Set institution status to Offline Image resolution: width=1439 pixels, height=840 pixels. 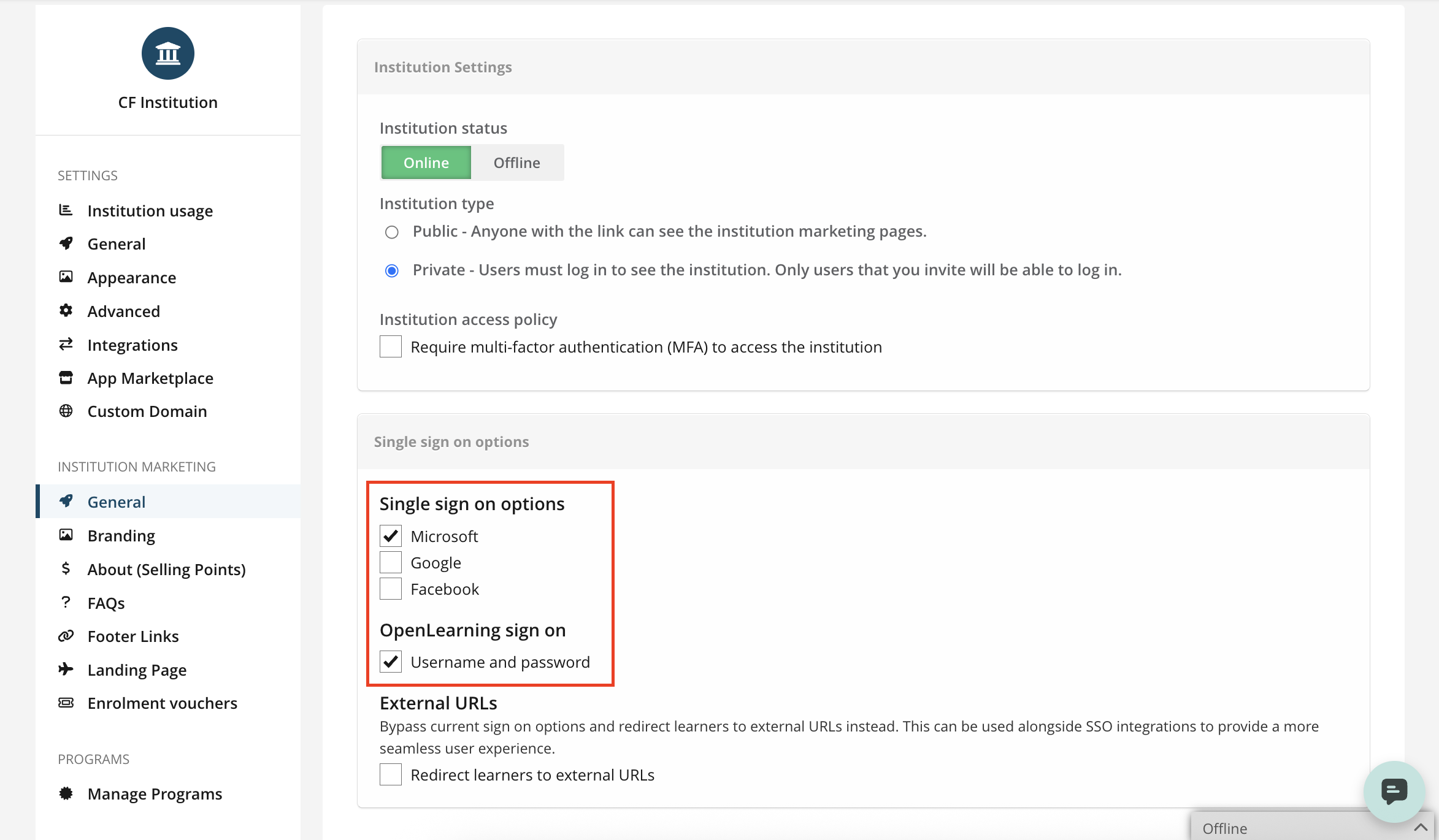click(516, 162)
